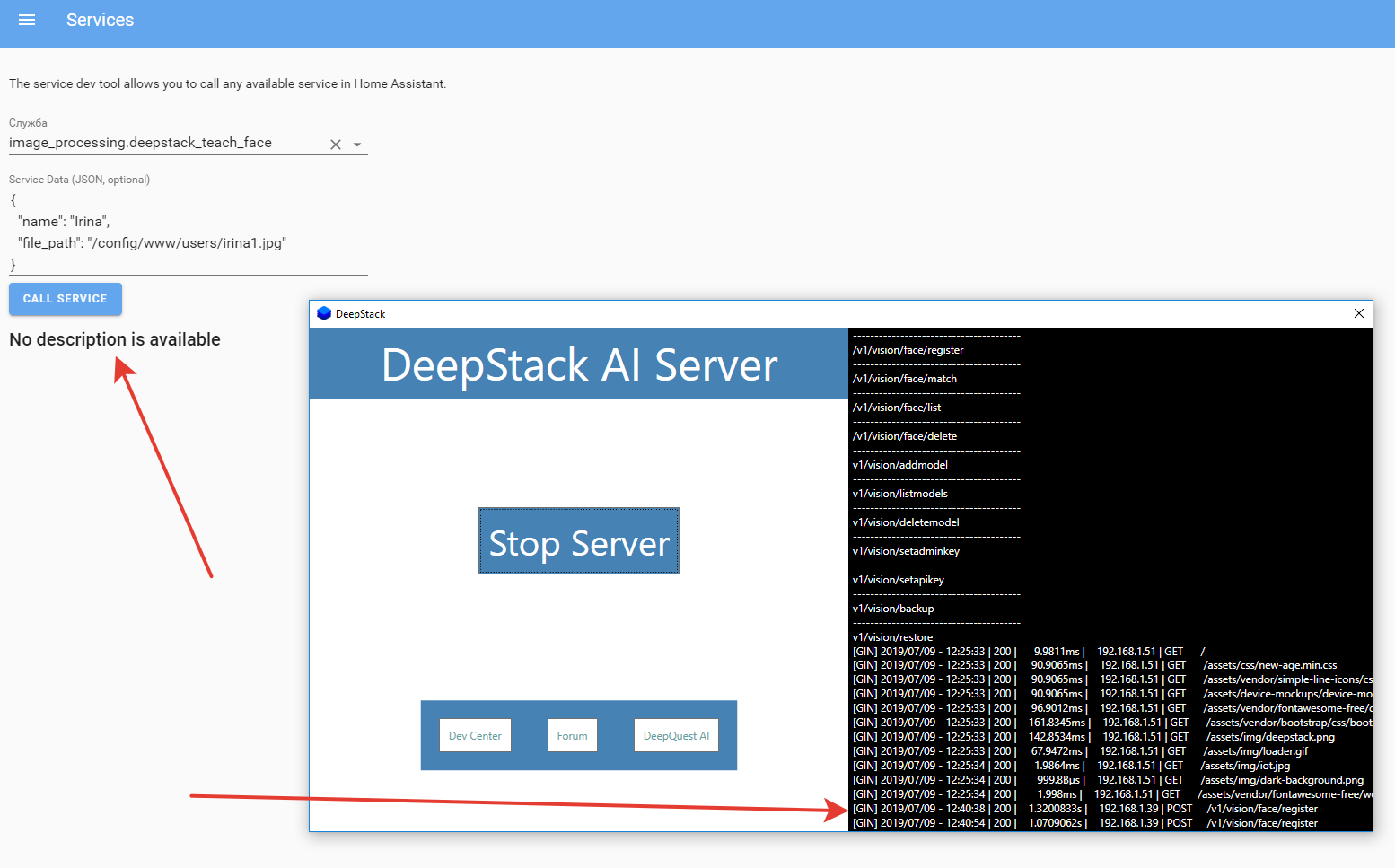Click the Services title in the header bar

tap(100, 20)
